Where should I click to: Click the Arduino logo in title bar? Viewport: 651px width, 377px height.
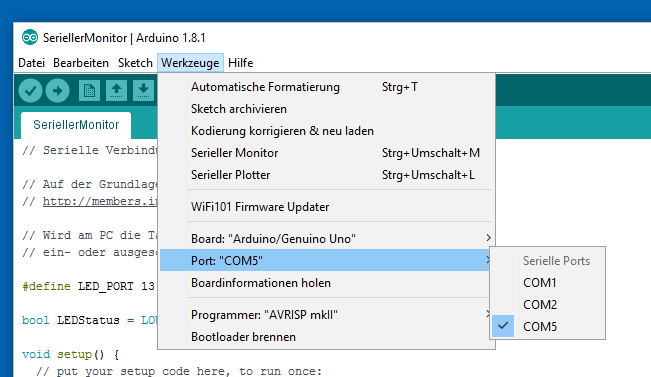[x=30, y=38]
